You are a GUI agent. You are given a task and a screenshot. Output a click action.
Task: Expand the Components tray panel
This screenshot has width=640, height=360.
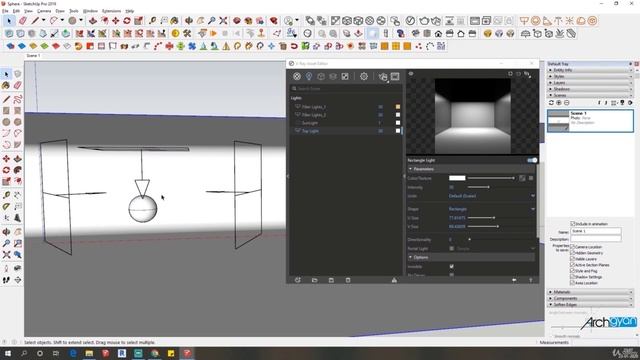pyautogui.click(x=590, y=298)
